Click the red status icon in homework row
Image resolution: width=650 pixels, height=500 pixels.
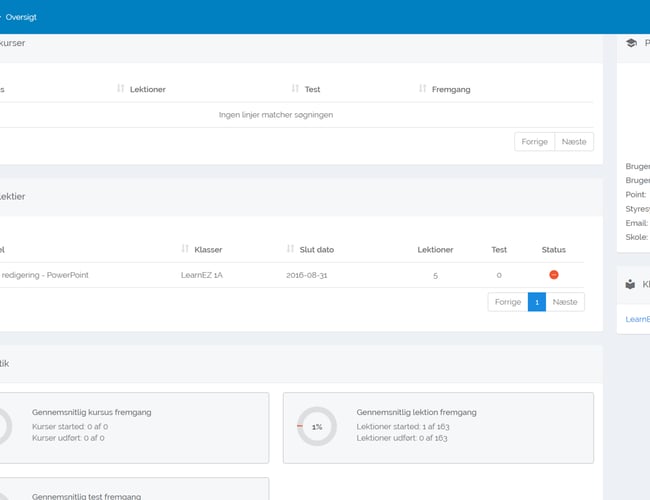(553, 275)
